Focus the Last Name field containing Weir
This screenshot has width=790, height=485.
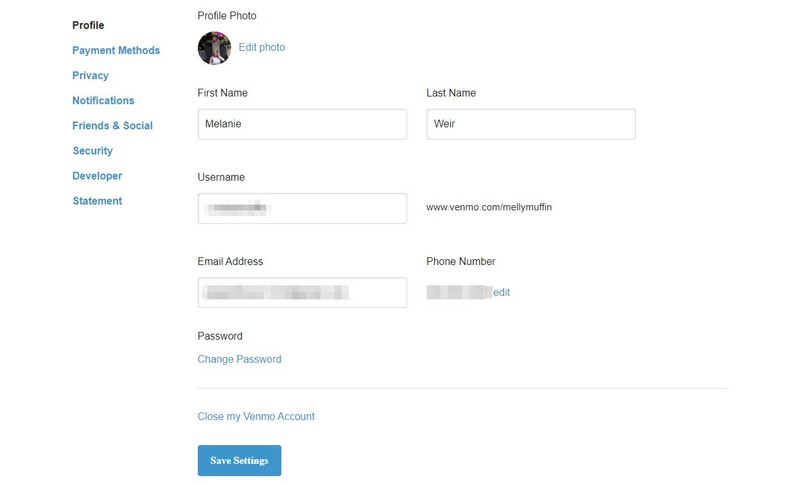point(530,124)
